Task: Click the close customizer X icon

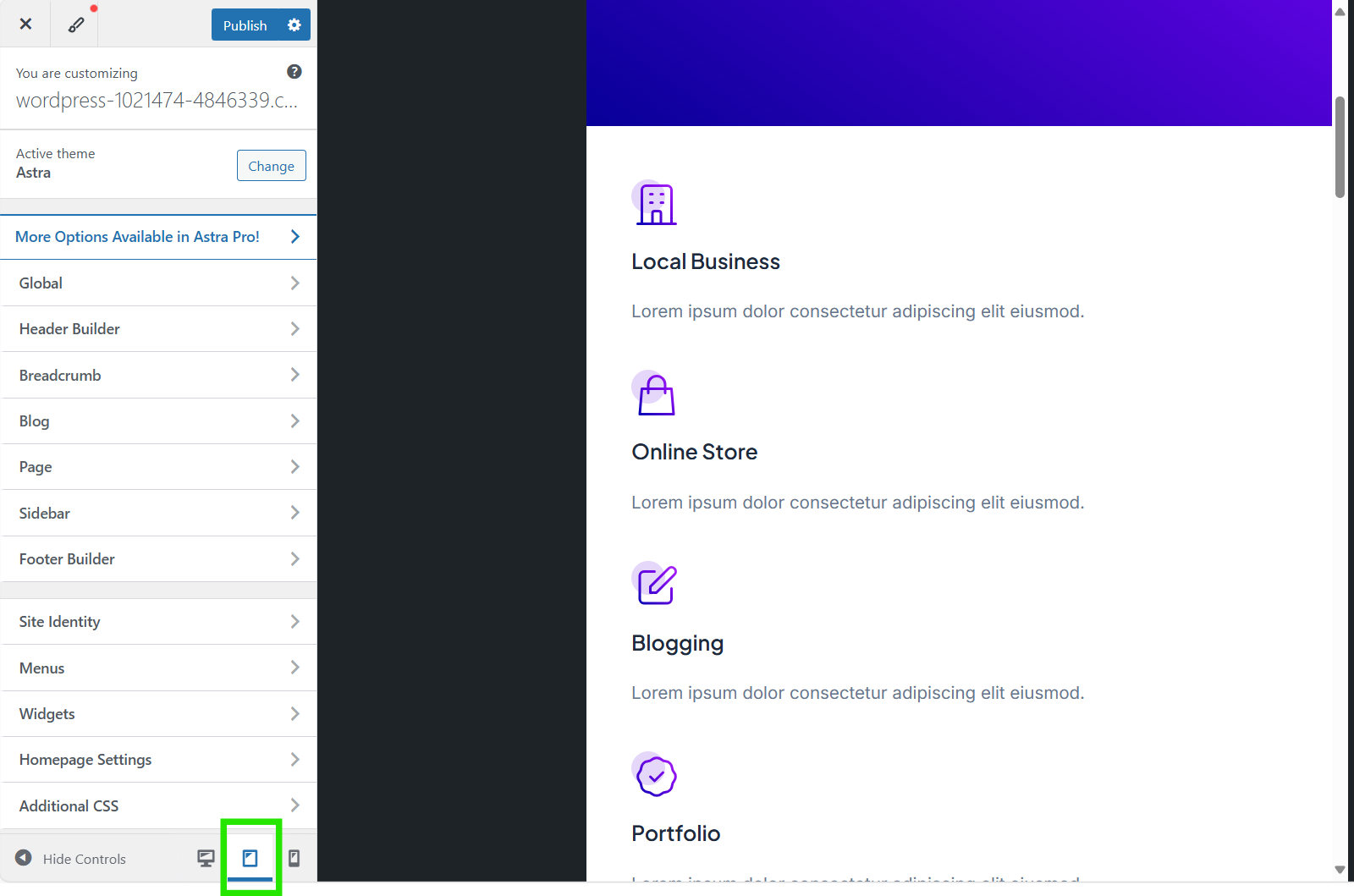Action: [x=25, y=23]
